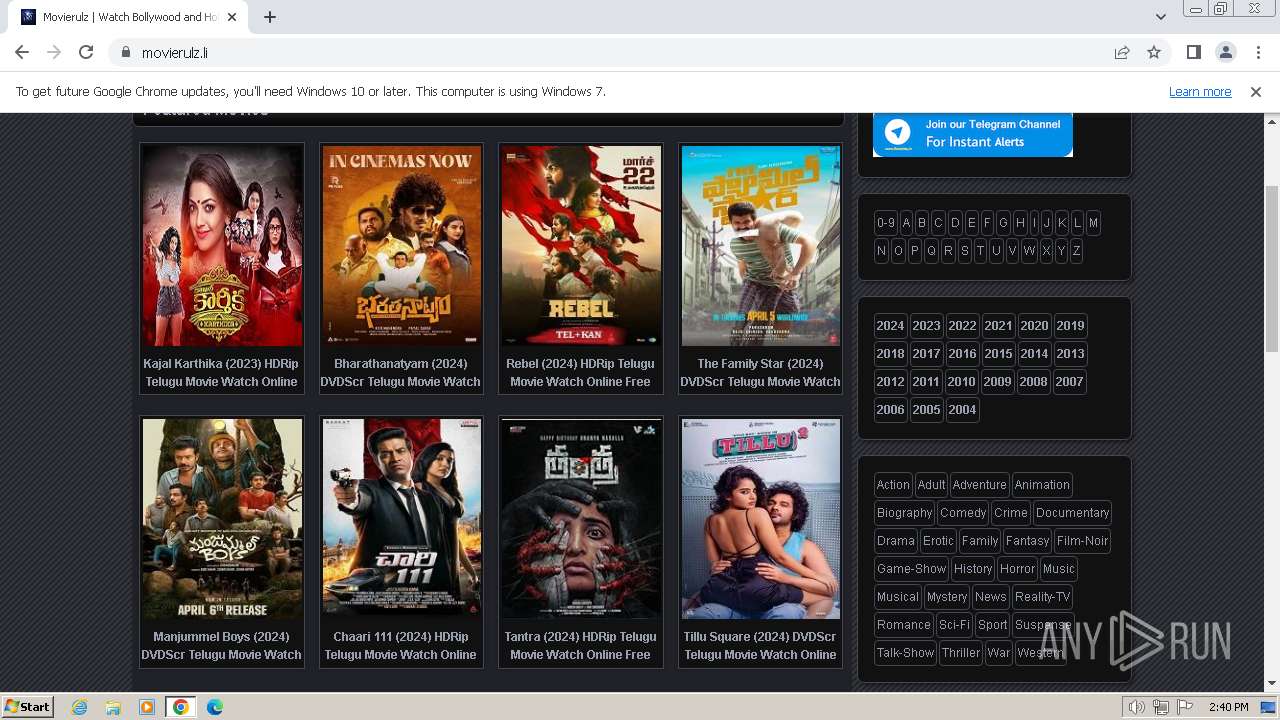Image resolution: width=1280 pixels, height=720 pixels.
Task: Click the scrollbar down arrow
Action: click(1272, 684)
